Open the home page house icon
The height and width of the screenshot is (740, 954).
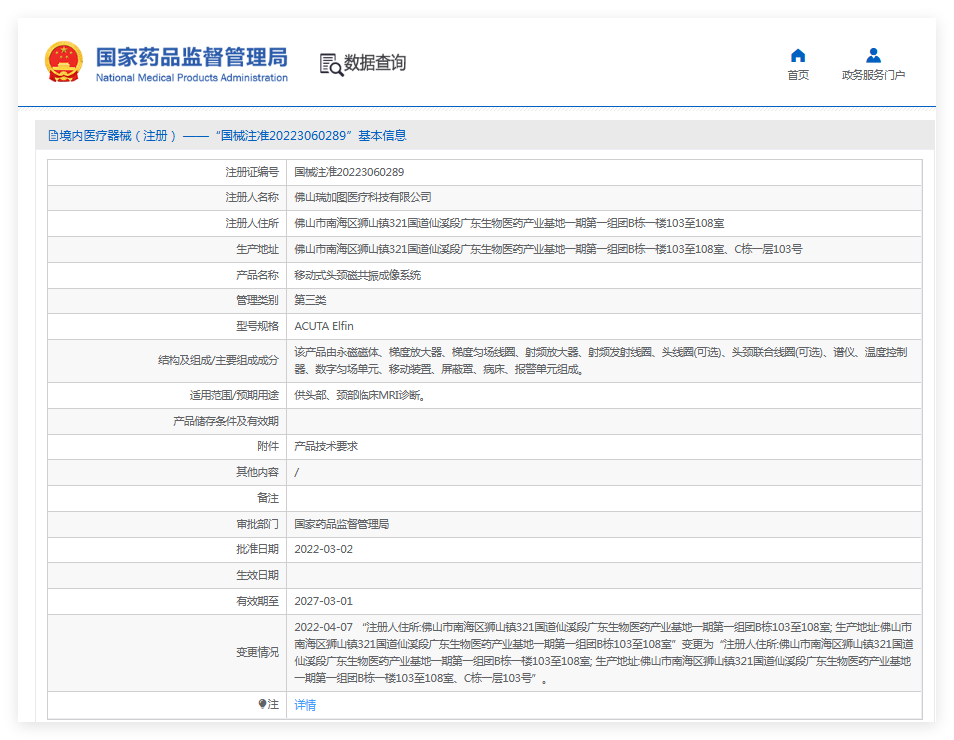tap(798, 56)
